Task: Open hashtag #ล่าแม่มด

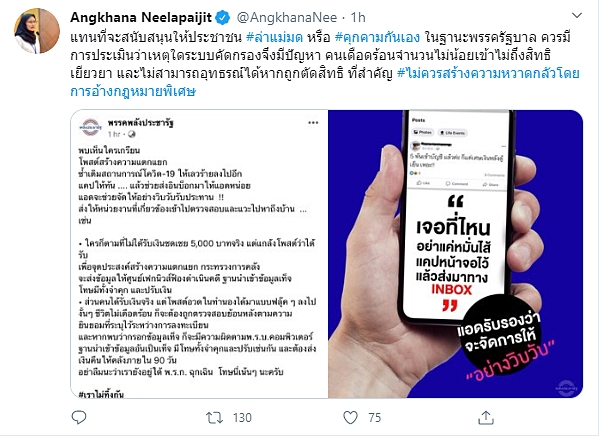Action: pyautogui.click(x=275, y=37)
